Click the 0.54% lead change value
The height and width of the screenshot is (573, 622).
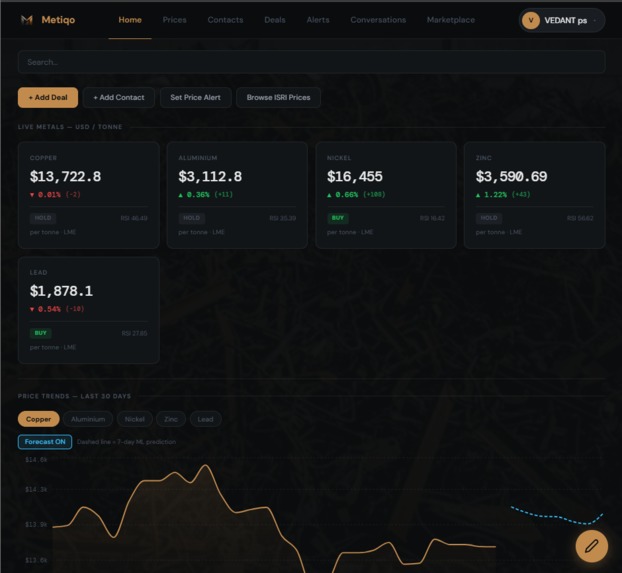click(x=49, y=309)
